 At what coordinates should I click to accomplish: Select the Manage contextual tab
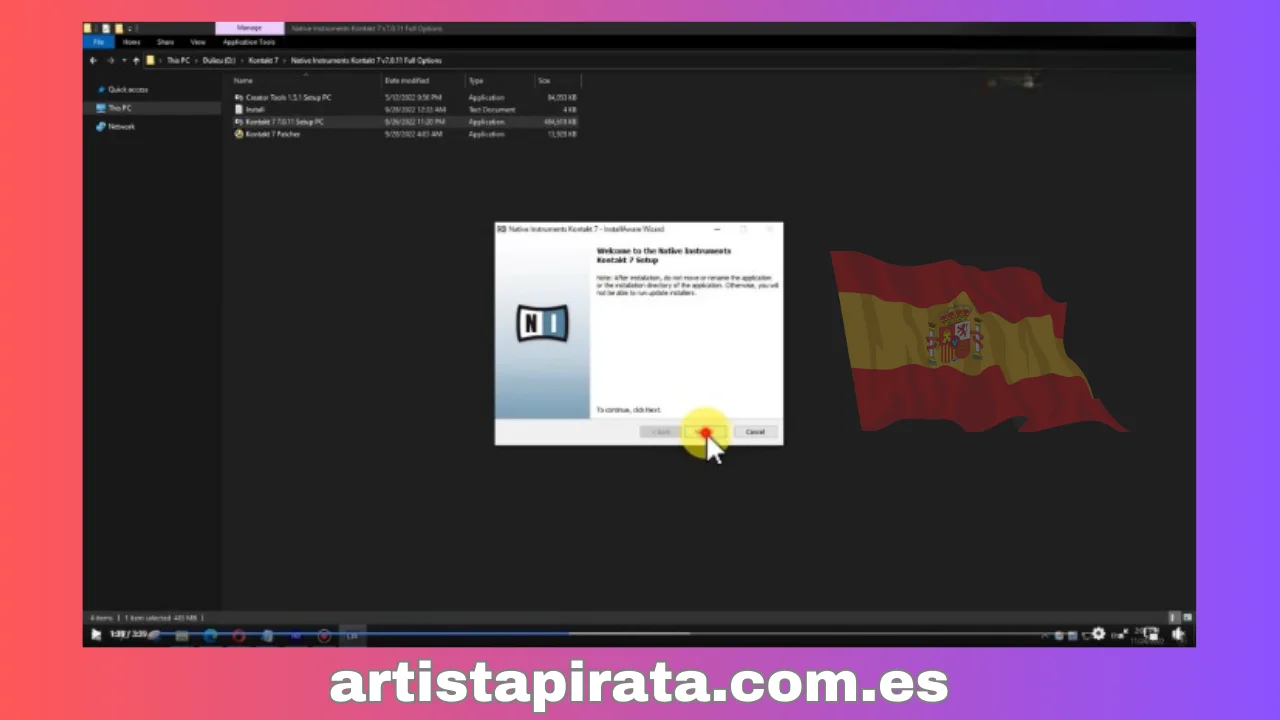point(249,28)
